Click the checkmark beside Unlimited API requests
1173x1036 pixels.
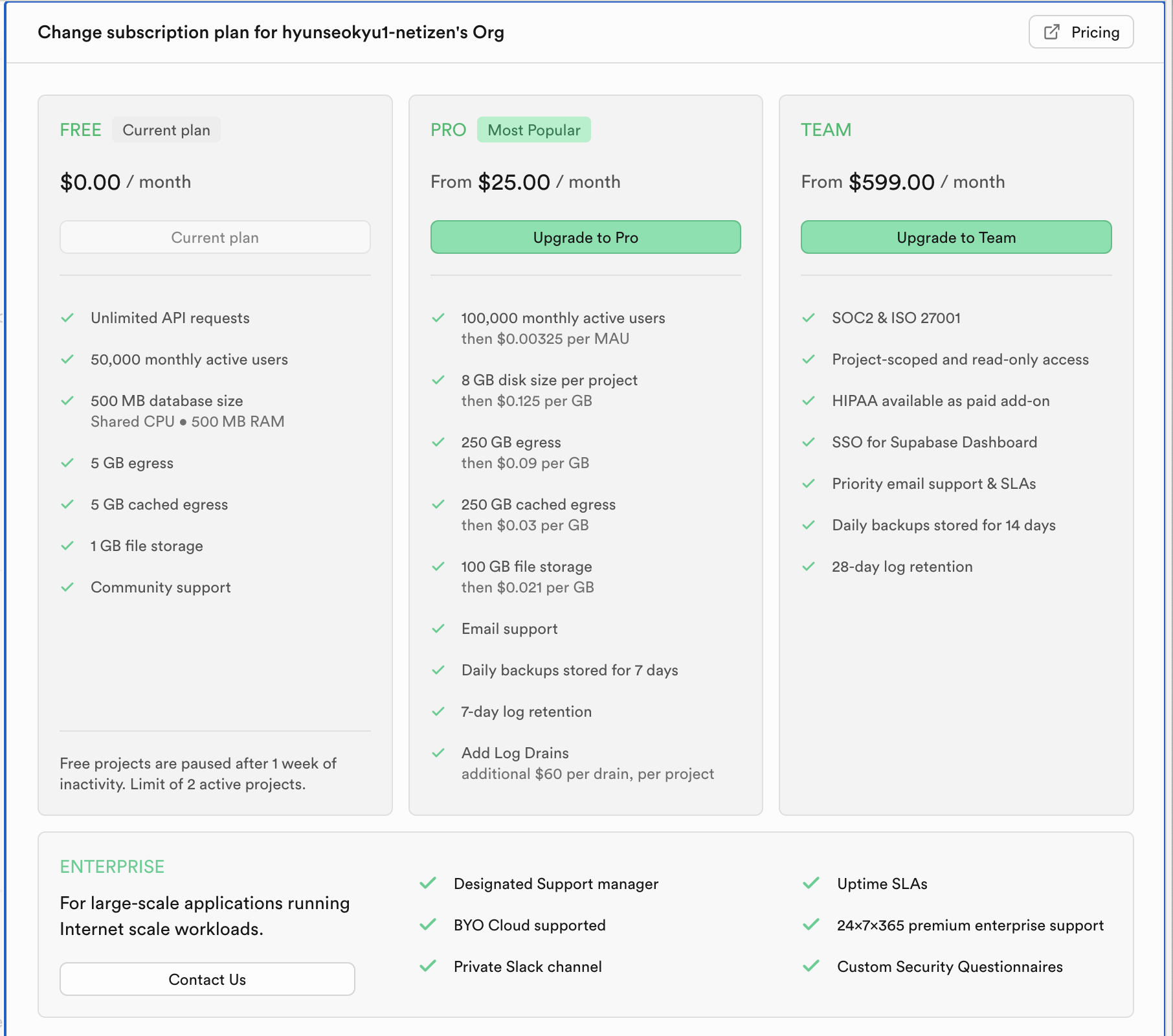point(67,318)
